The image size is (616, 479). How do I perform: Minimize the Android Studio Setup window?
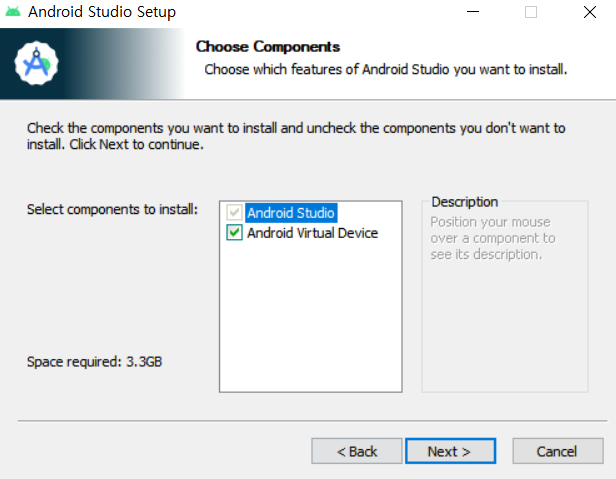click(473, 12)
